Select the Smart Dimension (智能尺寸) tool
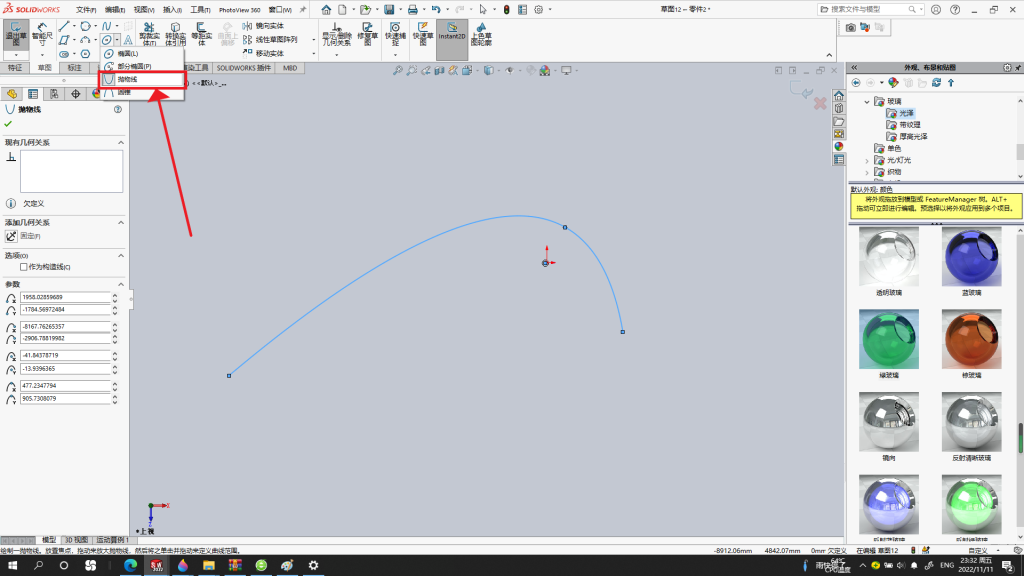 pyautogui.click(x=42, y=34)
